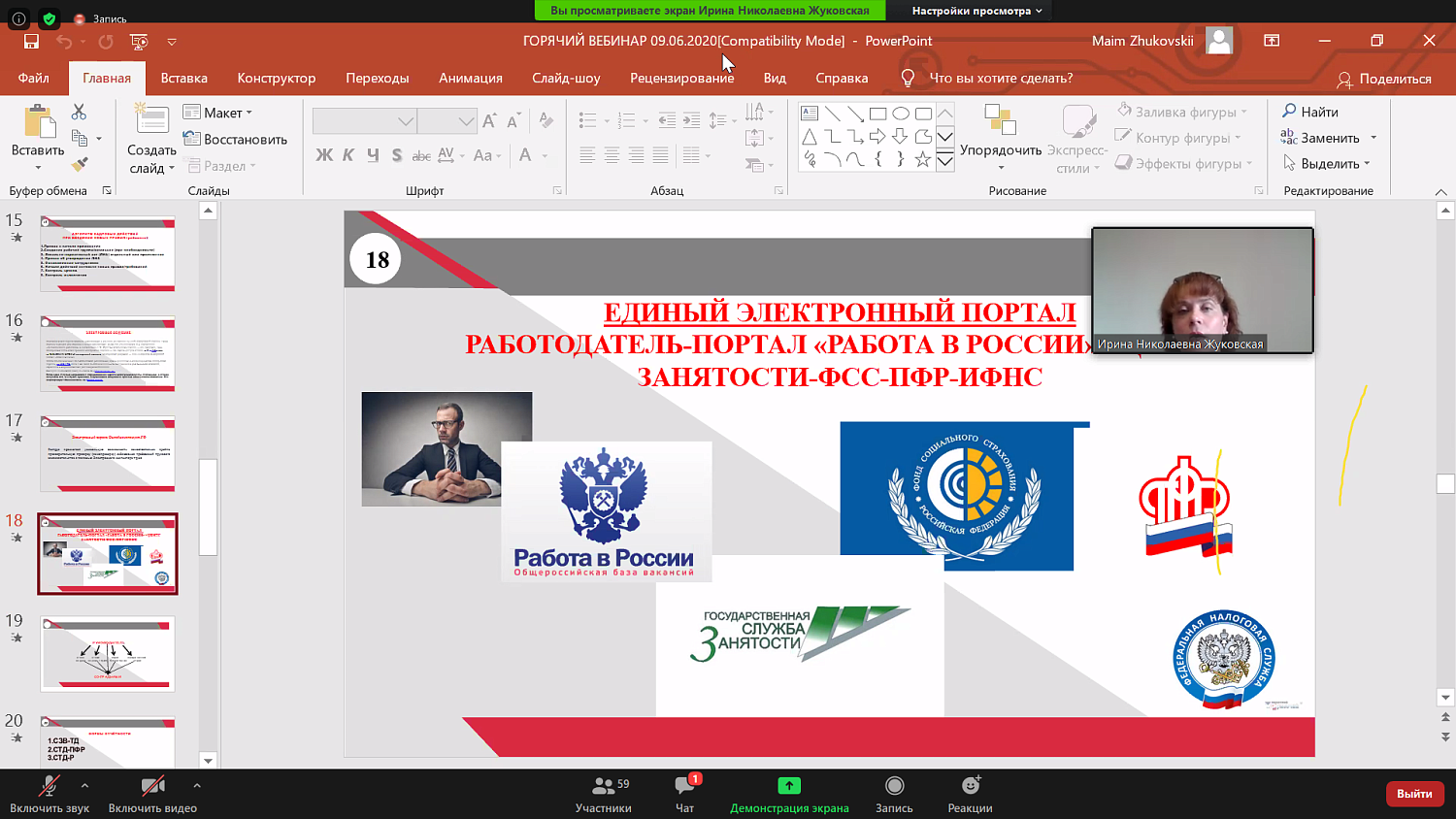Switch to the Анимация tab
Image resolution: width=1456 pixels, height=819 pixels.
tap(471, 79)
